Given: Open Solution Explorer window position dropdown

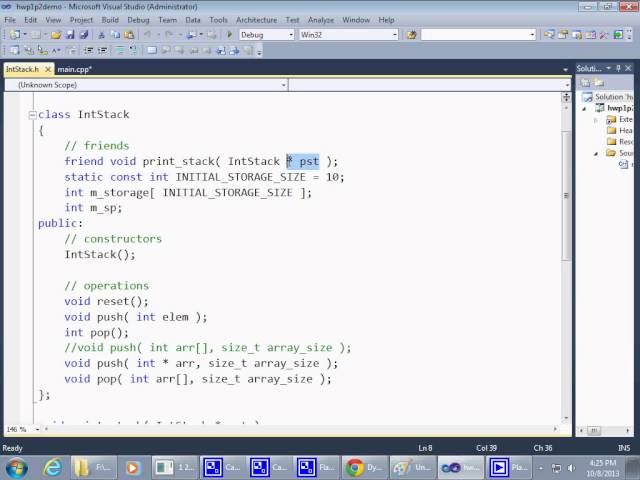Looking at the screenshot, I should (609, 68).
